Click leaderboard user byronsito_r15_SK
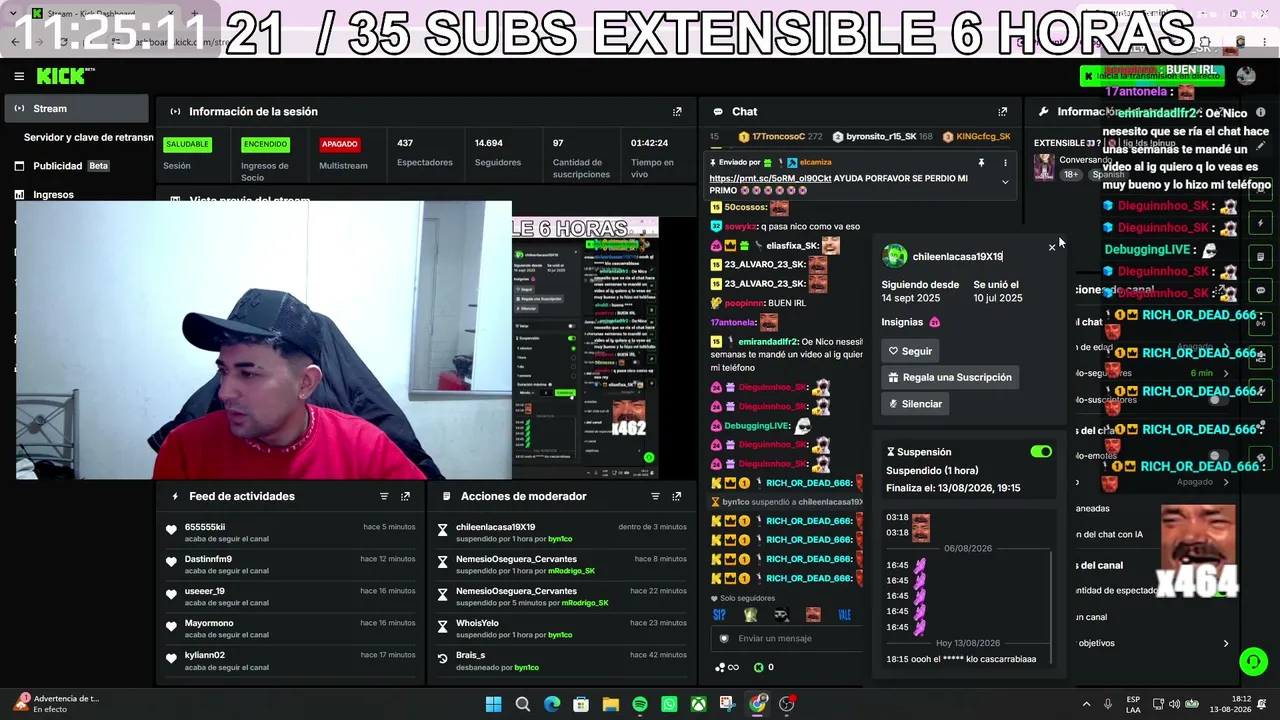This screenshot has height=720, width=1280. click(x=881, y=136)
